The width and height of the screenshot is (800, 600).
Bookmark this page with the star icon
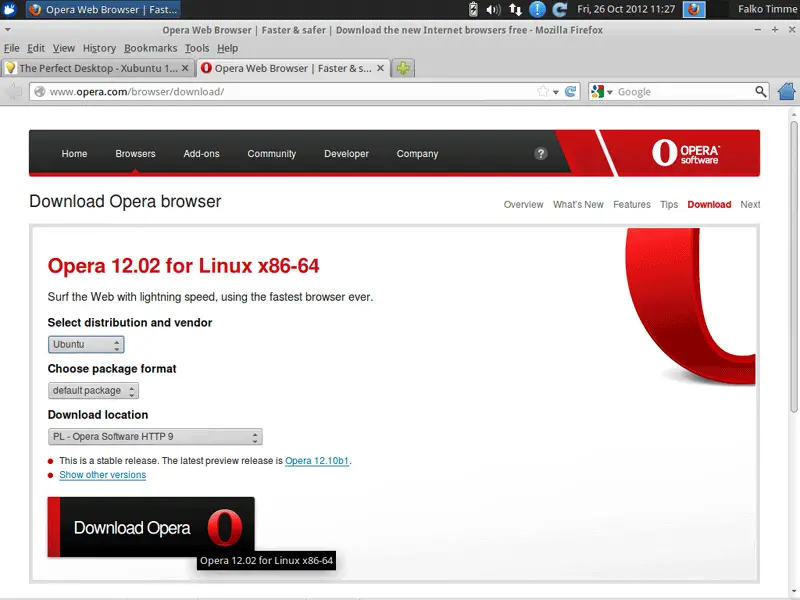pyautogui.click(x=543, y=91)
